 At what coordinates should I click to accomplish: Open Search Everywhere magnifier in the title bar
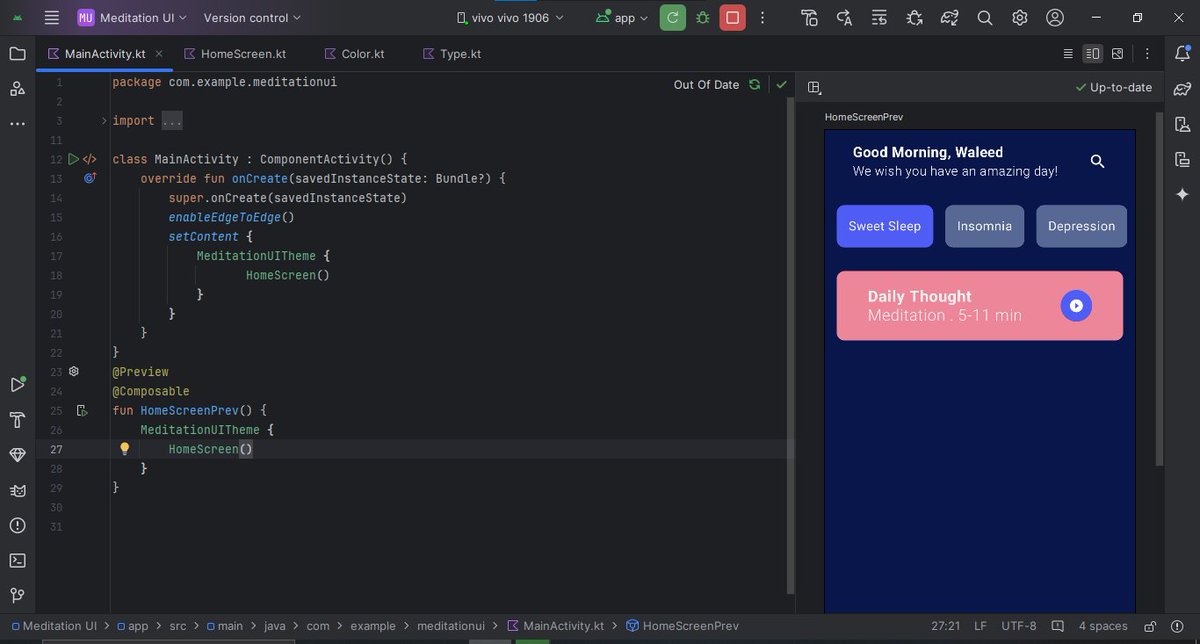984,18
